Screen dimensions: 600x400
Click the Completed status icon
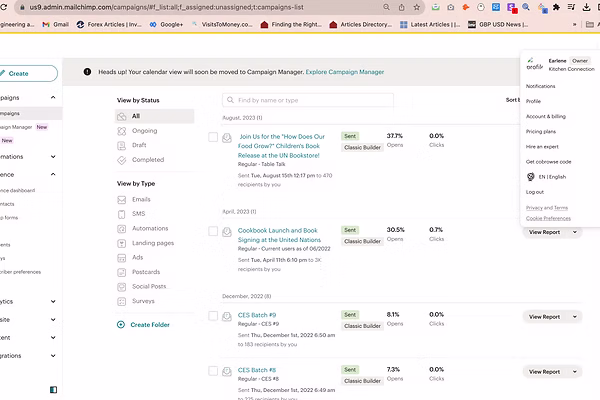point(122,160)
